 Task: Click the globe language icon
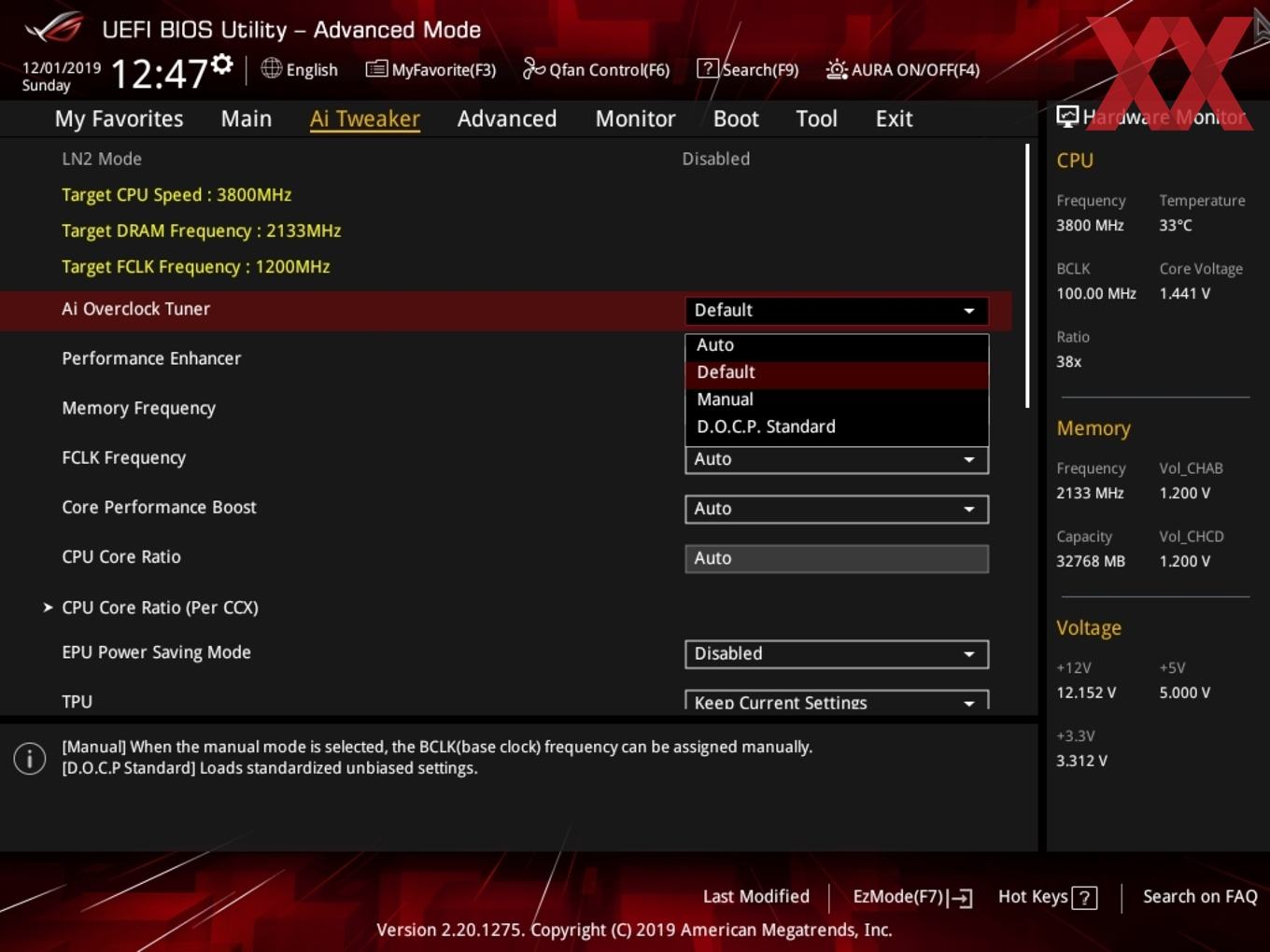click(271, 68)
